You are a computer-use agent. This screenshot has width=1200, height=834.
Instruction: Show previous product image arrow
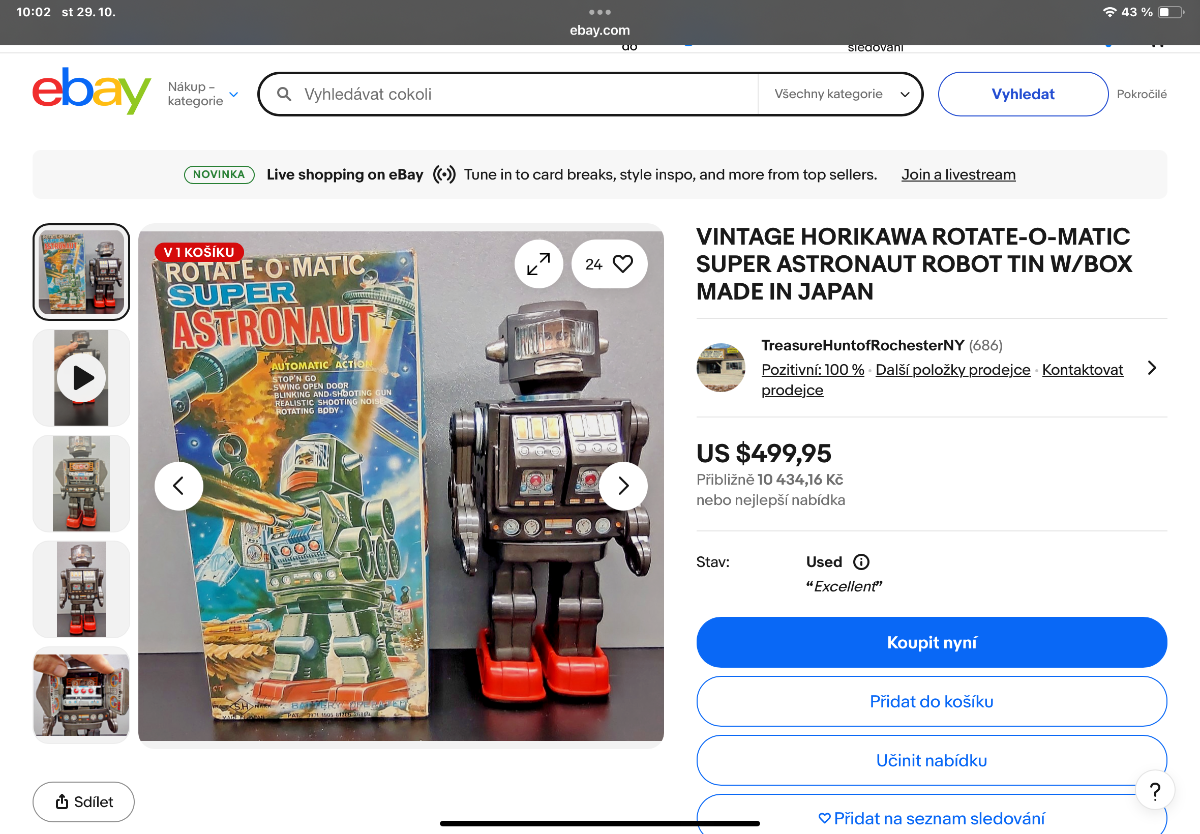click(x=179, y=486)
